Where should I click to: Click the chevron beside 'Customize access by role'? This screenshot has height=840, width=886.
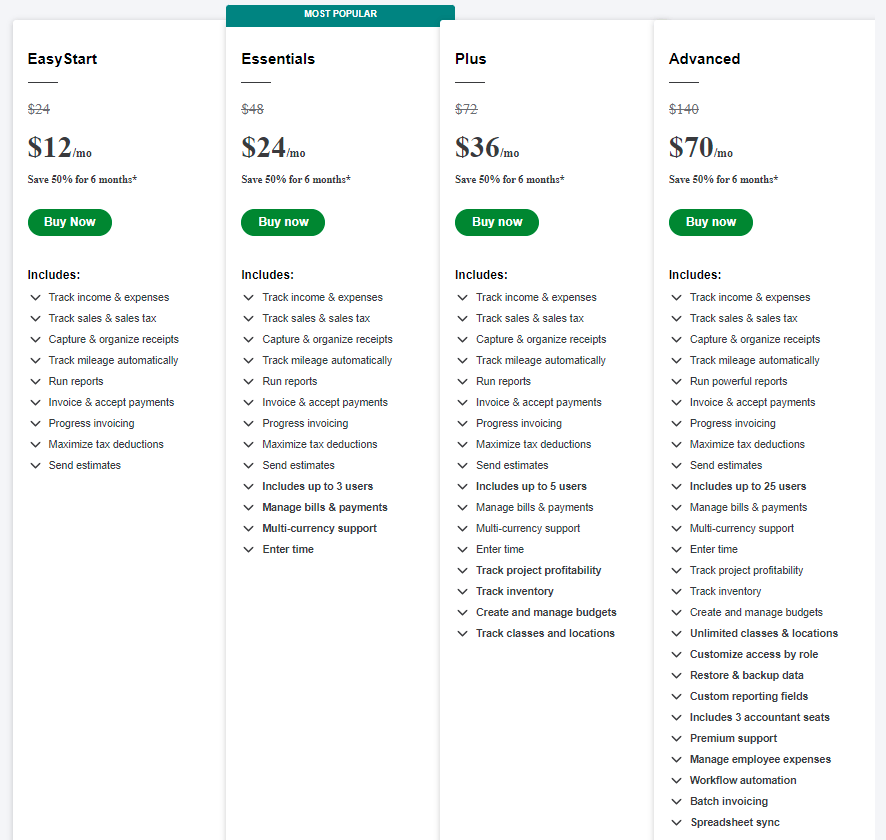point(677,655)
